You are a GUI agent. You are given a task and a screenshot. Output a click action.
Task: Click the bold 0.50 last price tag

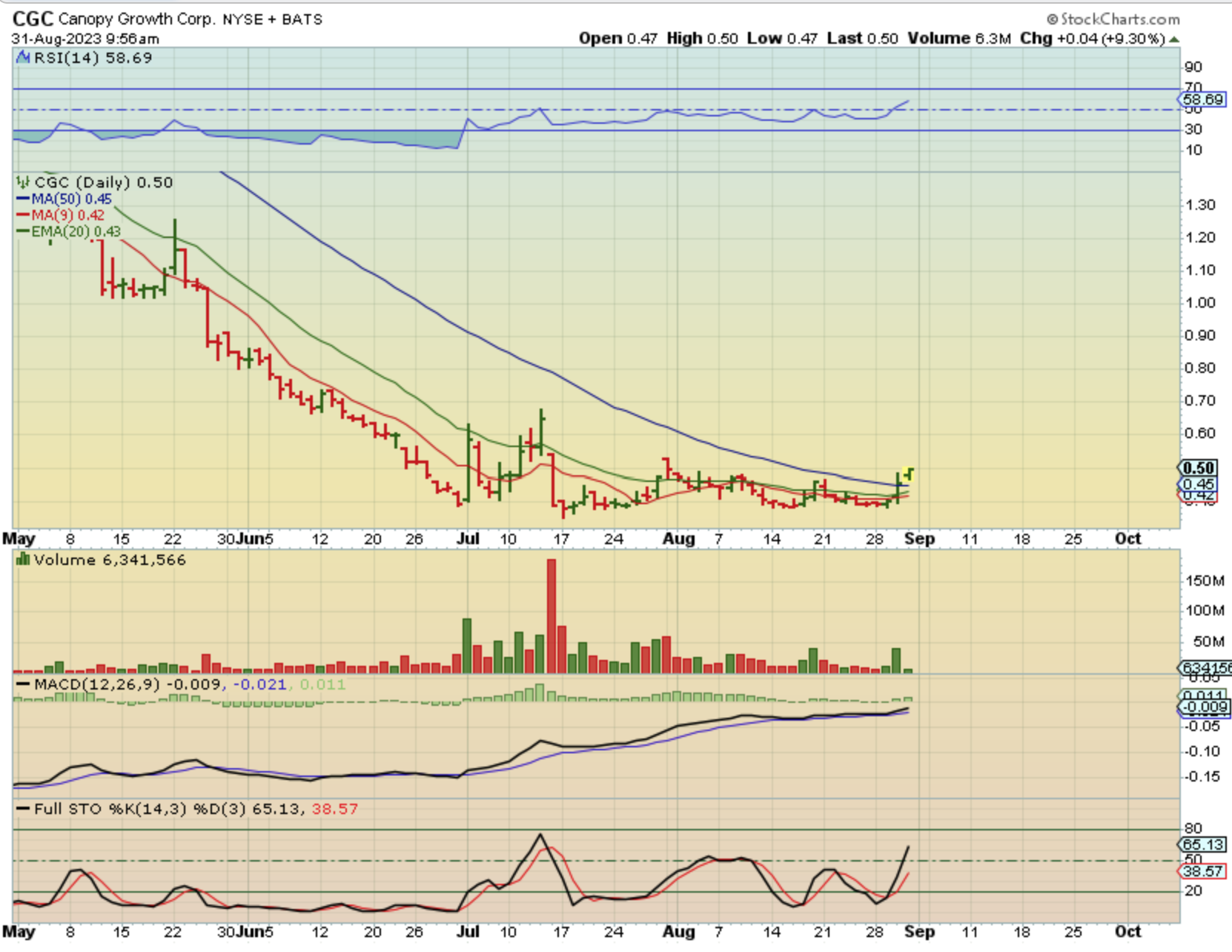pos(1198,468)
